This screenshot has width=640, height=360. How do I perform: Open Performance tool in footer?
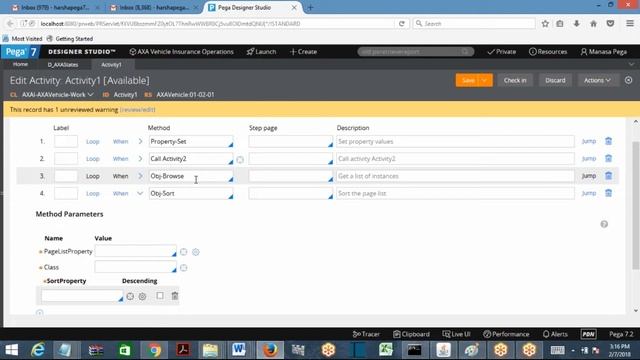(506, 334)
